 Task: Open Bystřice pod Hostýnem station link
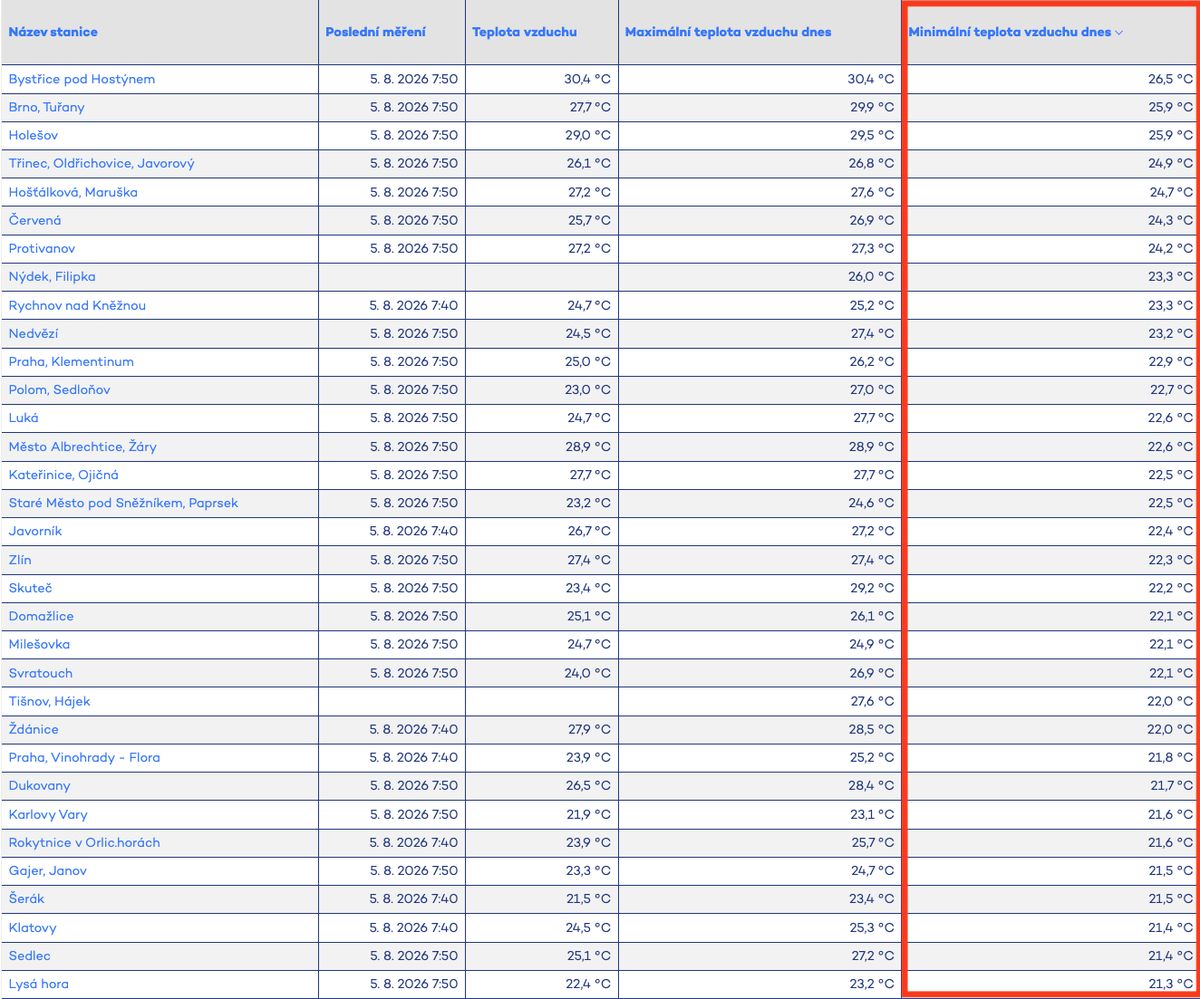(x=82, y=79)
